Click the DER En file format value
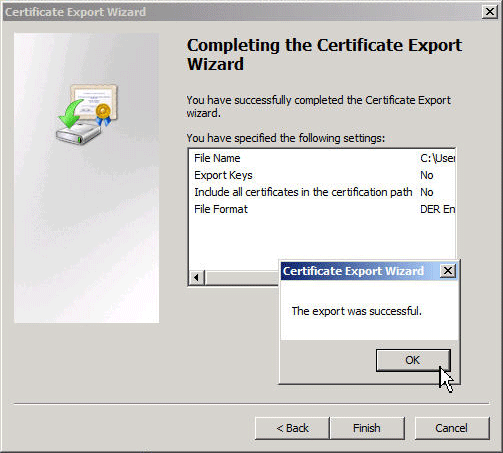This screenshot has height=453, width=503. [x=437, y=209]
